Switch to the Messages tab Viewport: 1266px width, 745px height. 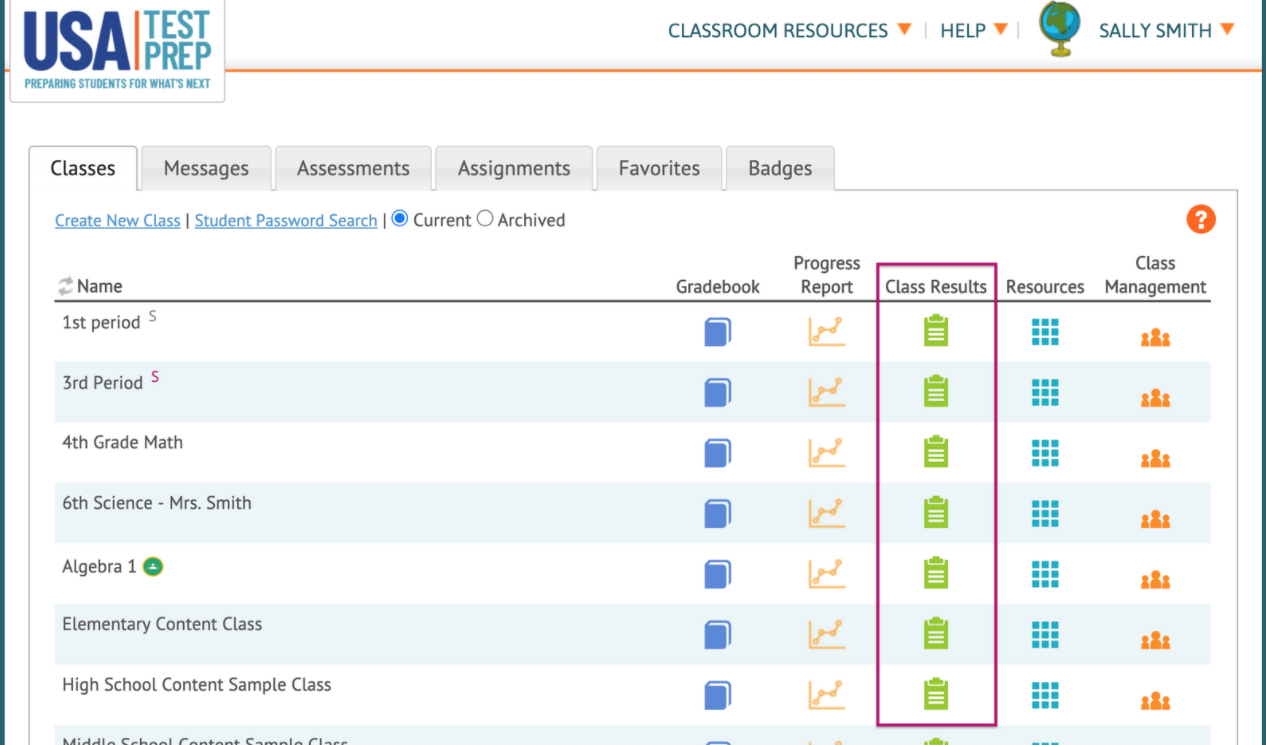(x=206, y=168)
